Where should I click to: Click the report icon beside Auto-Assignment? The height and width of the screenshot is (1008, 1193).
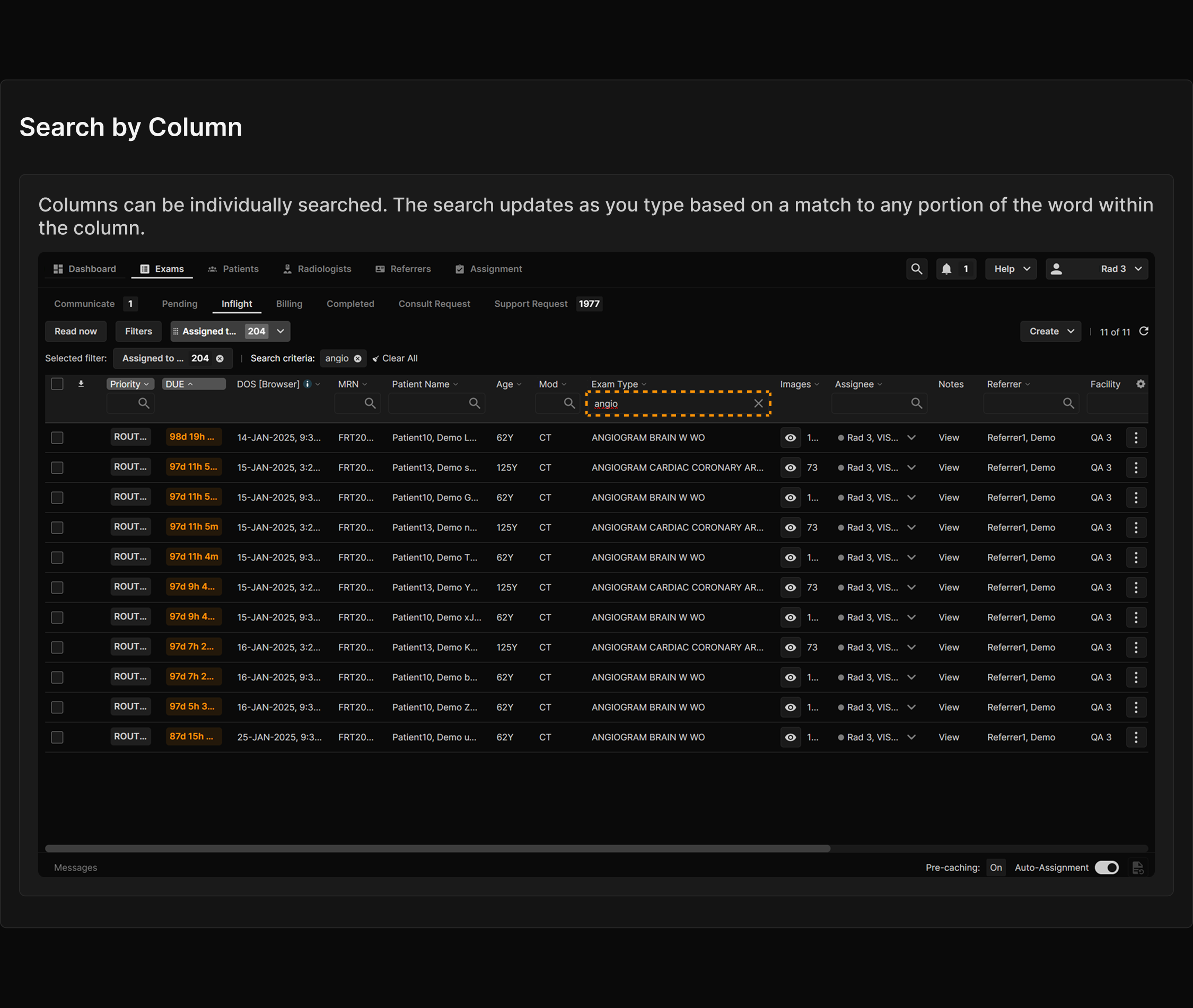click(1138, 868)
